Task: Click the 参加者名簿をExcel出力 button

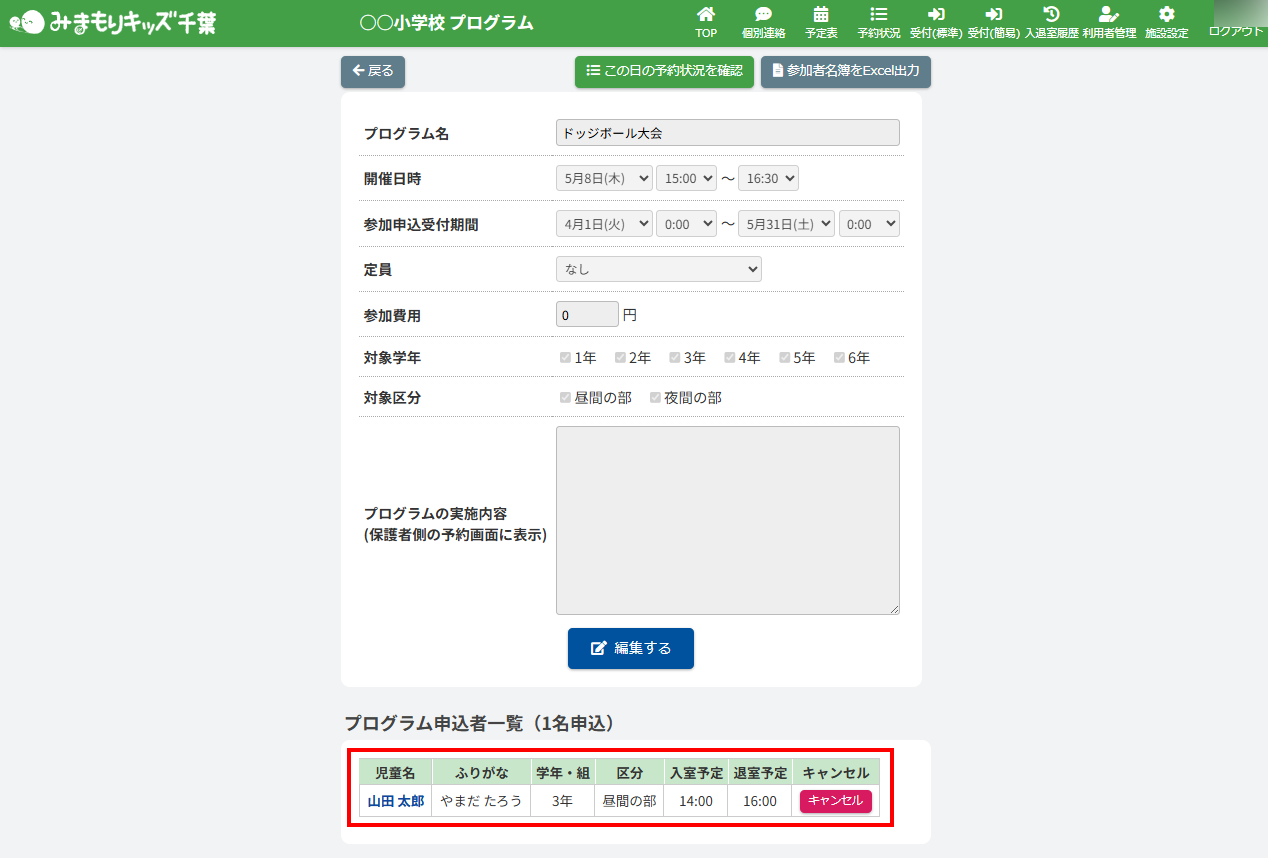Action: 845,72
